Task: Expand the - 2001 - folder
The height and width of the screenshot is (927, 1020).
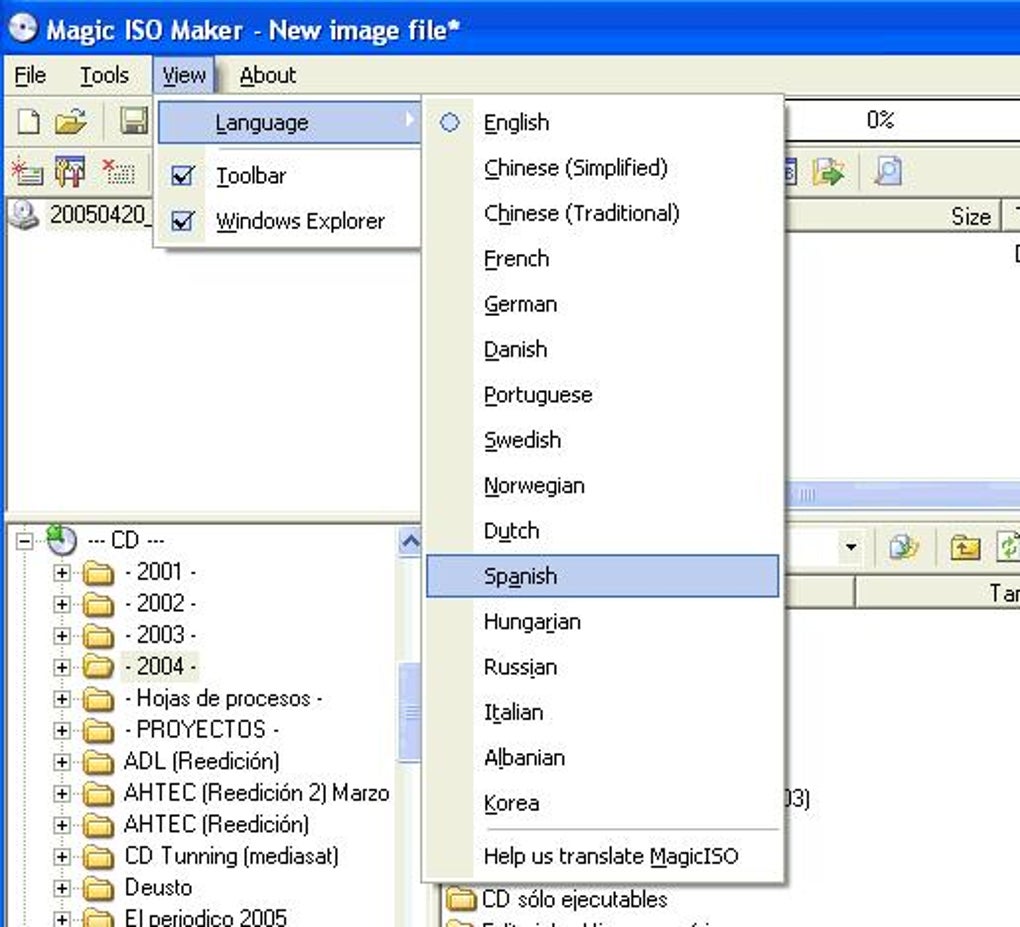Action: point(62,572)
